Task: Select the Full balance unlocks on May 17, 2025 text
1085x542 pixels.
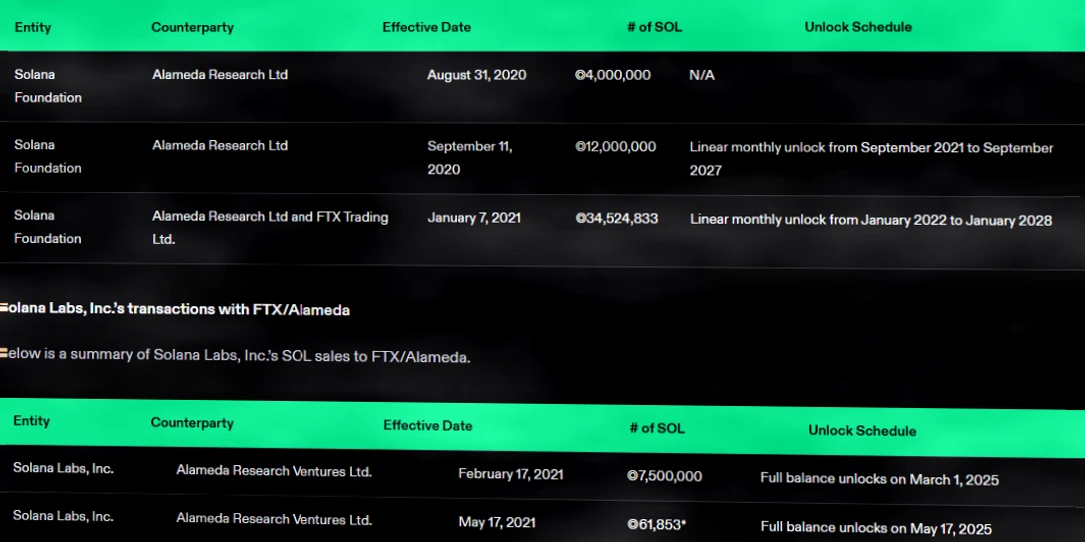Action: (x=876, y=527)
